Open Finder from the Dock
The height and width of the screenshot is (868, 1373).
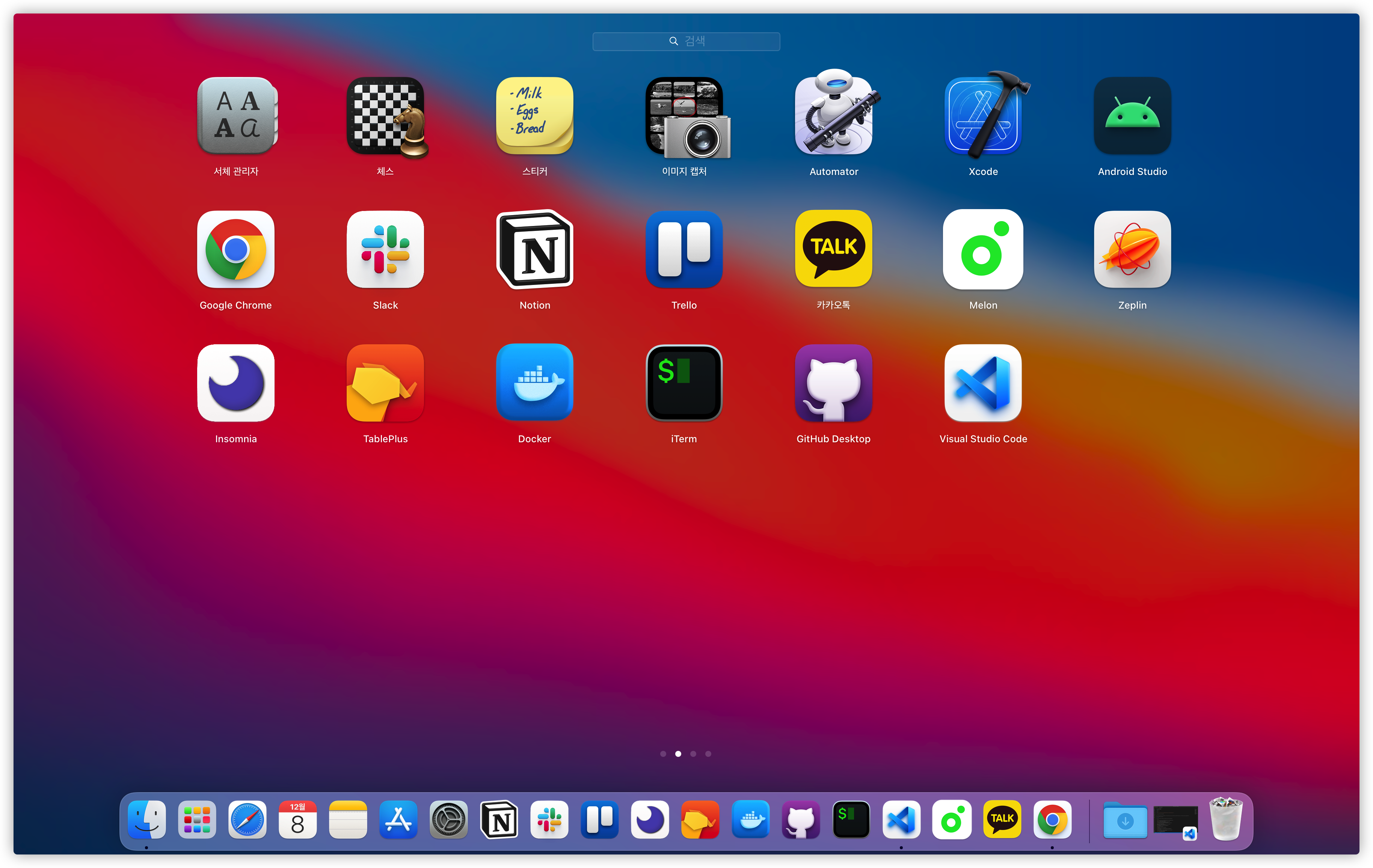click(146, 820)
